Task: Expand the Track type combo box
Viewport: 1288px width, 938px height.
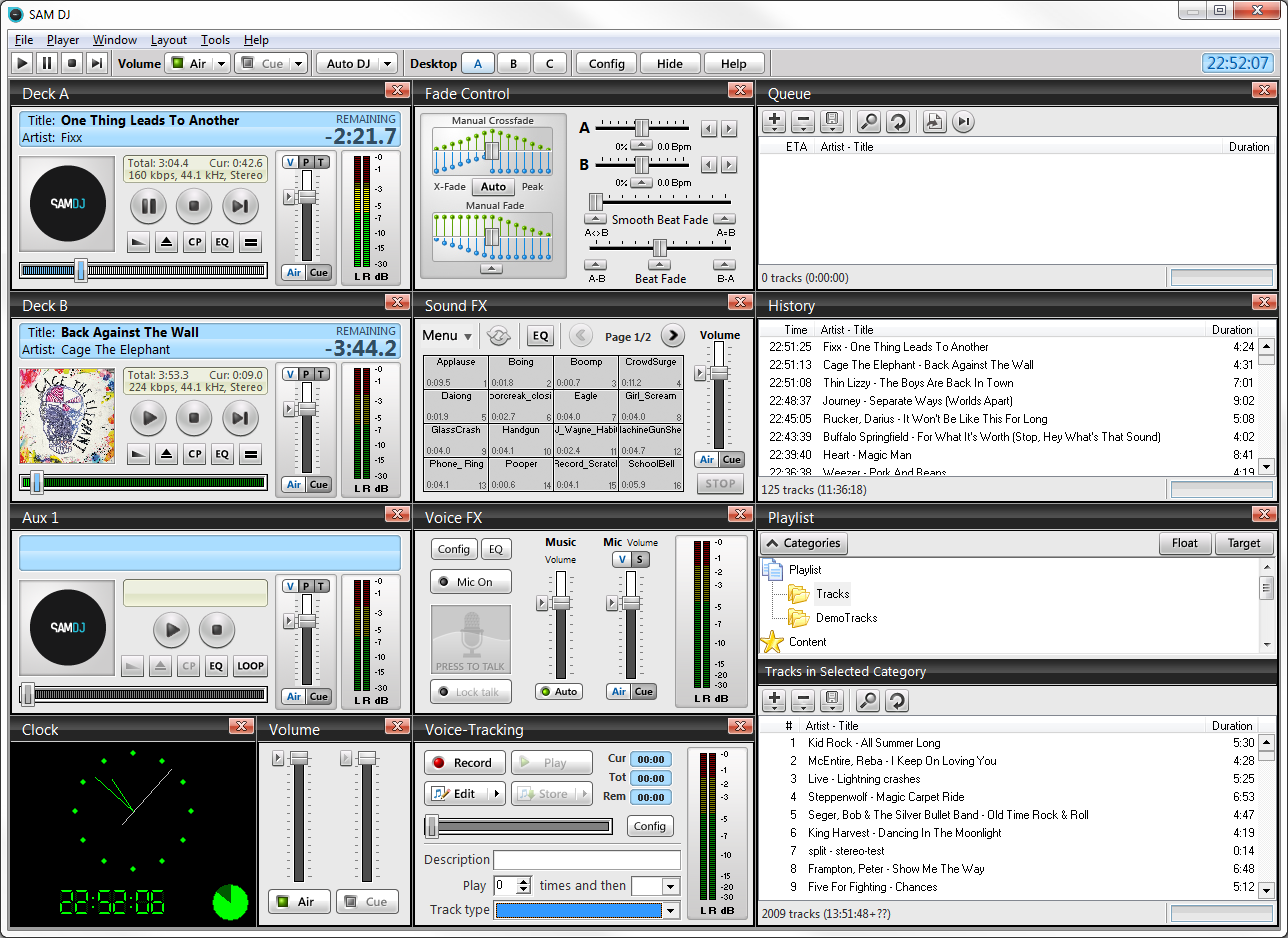Action: 670,910
